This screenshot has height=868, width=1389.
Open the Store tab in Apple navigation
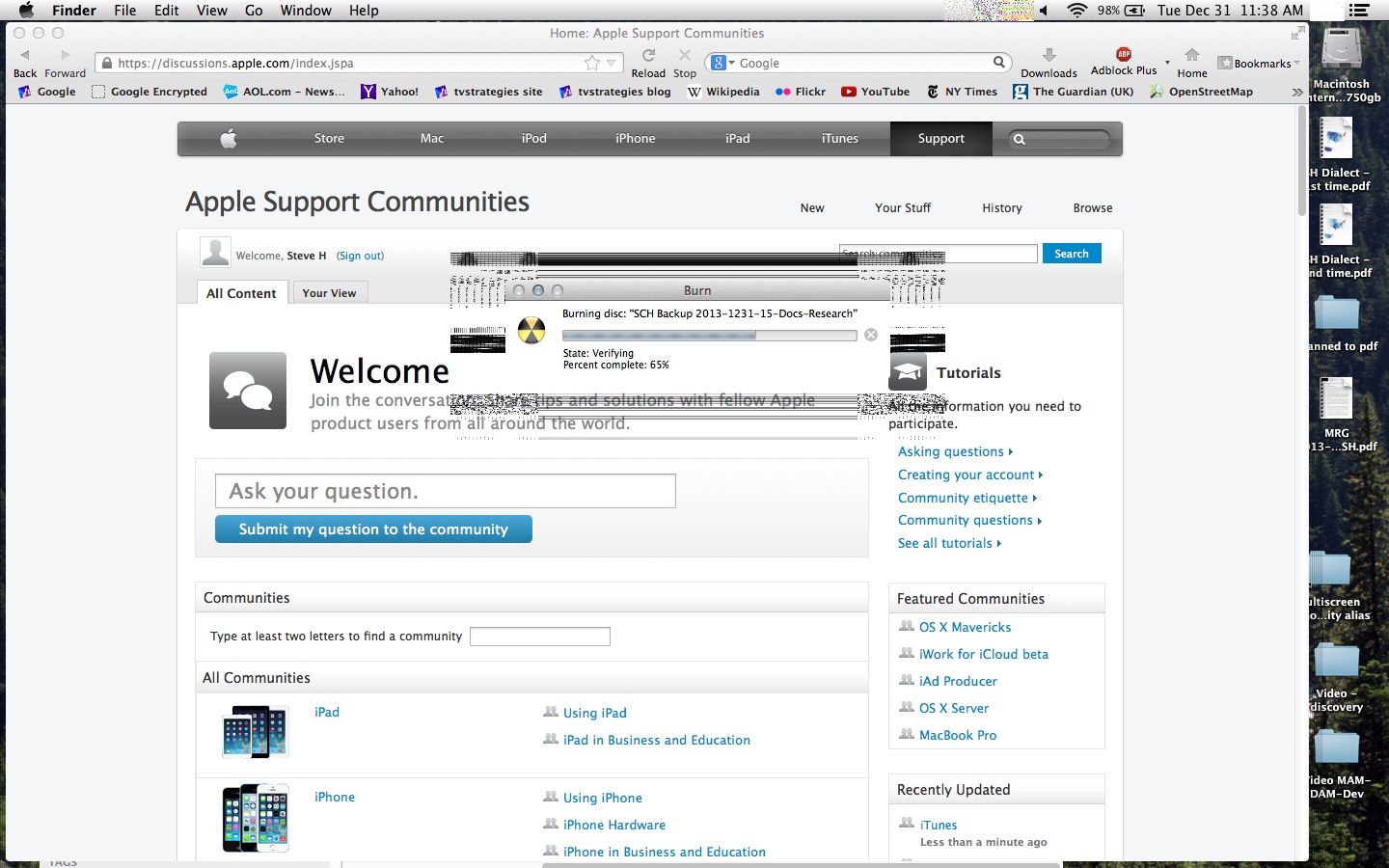click(x=329, y=139)
